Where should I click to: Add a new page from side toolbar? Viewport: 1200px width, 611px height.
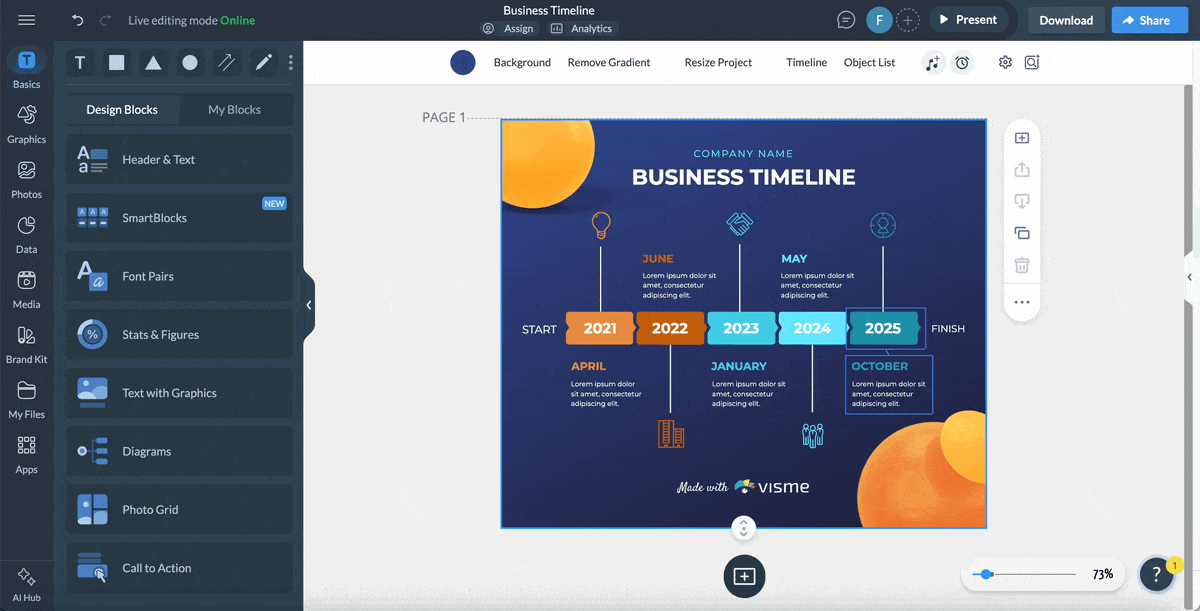click(x=1022, y=138)
